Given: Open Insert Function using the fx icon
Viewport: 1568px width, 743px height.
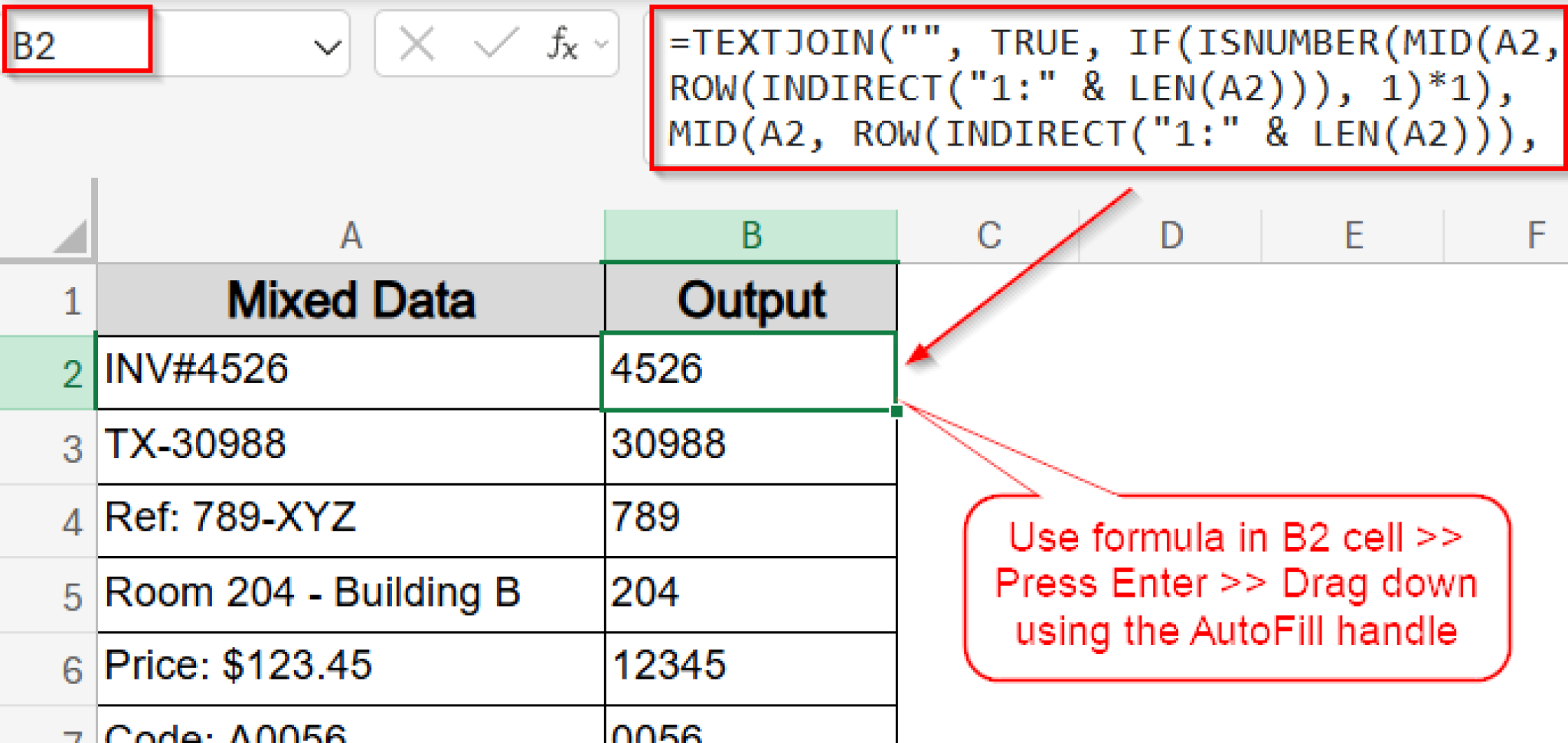Looking at the screenshot, I should pyautogui.click(x=561, y=44).
